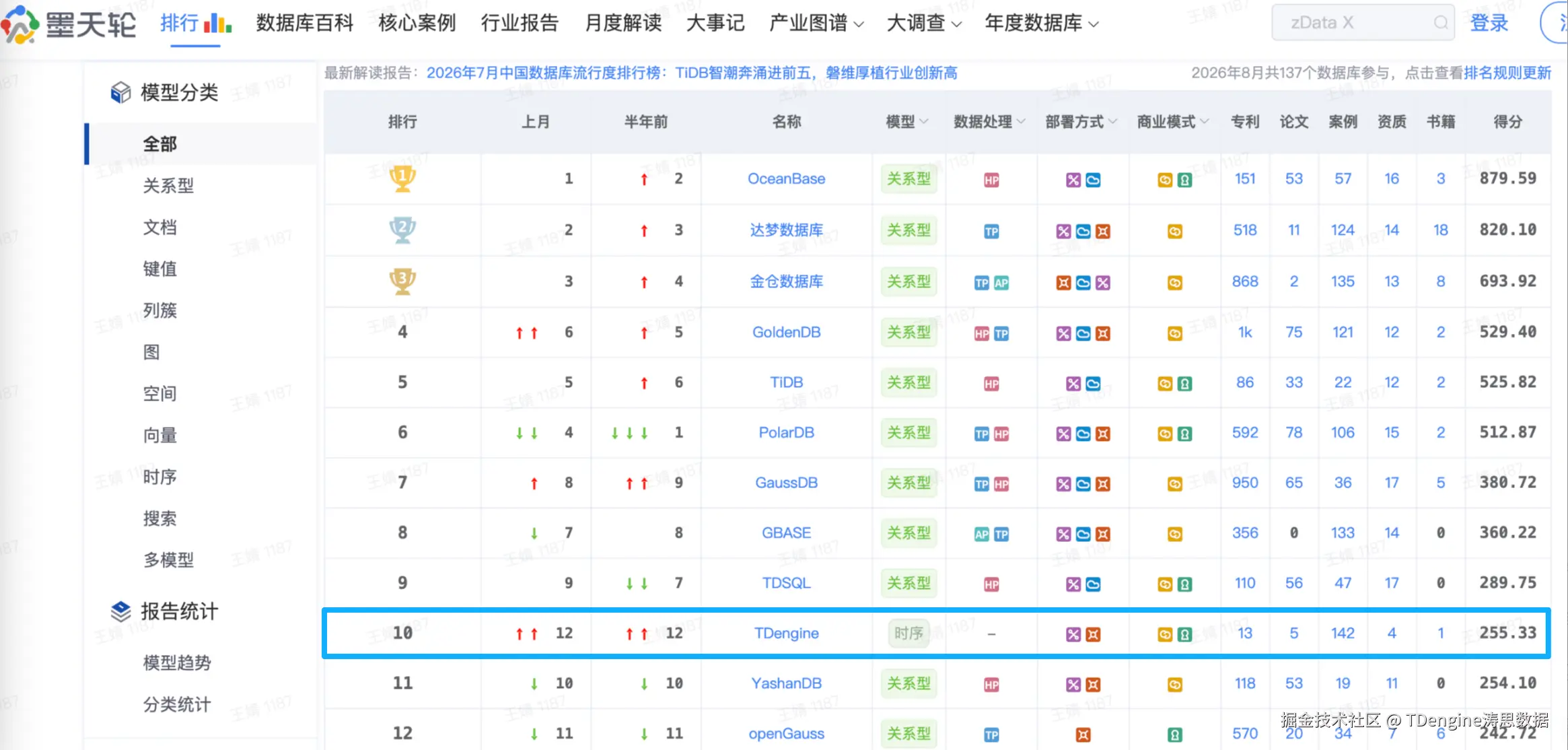Screen dimensions: 1568x750
Task: Open the GaussDB database link
Action: 786,483
